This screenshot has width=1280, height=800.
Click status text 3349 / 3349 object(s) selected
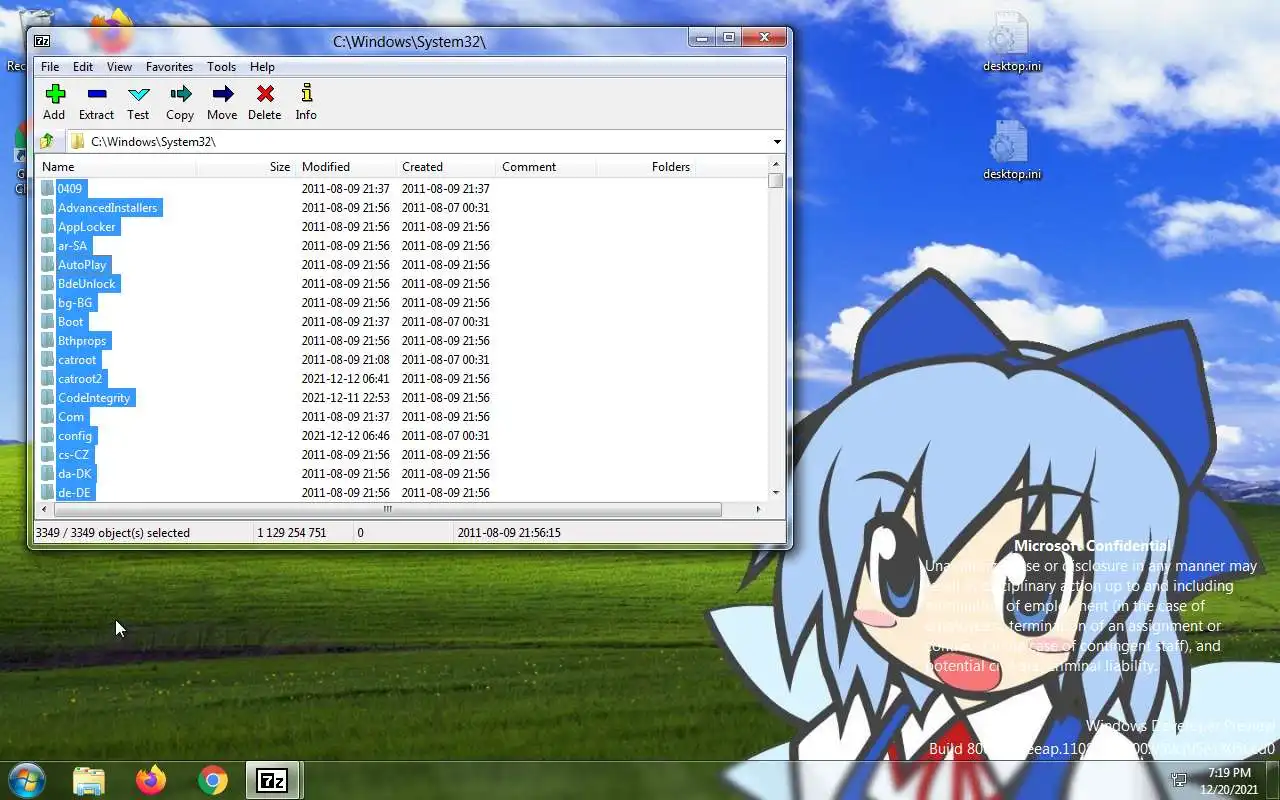point(112,532)
